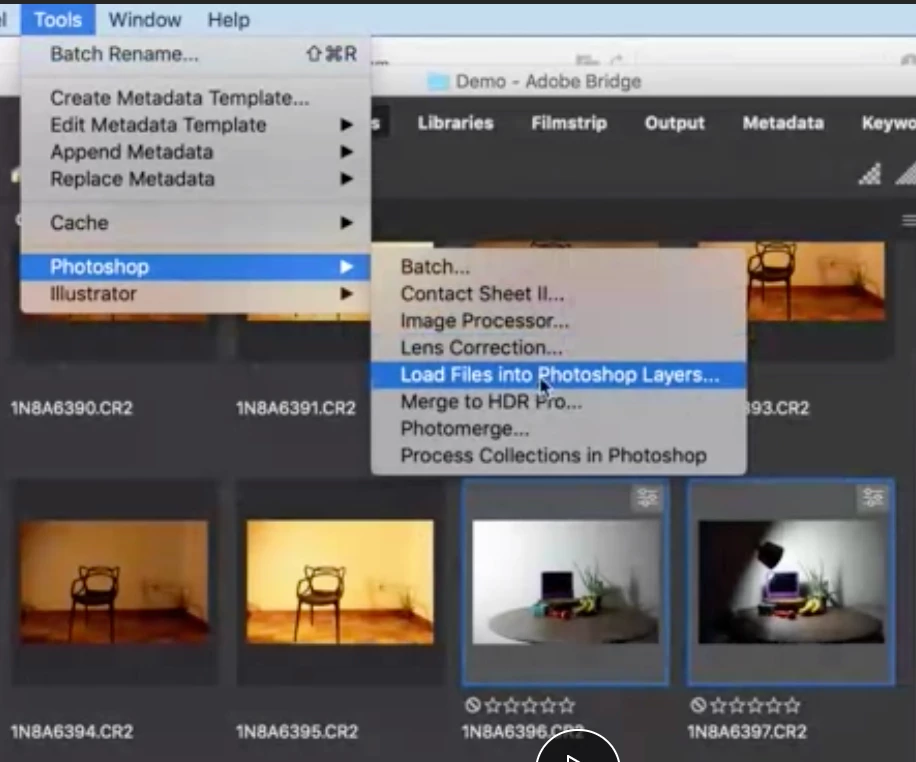Click filename 1N8A6390.CR2
The height and width of the screenshot is (762, 916).
(72, 408)
